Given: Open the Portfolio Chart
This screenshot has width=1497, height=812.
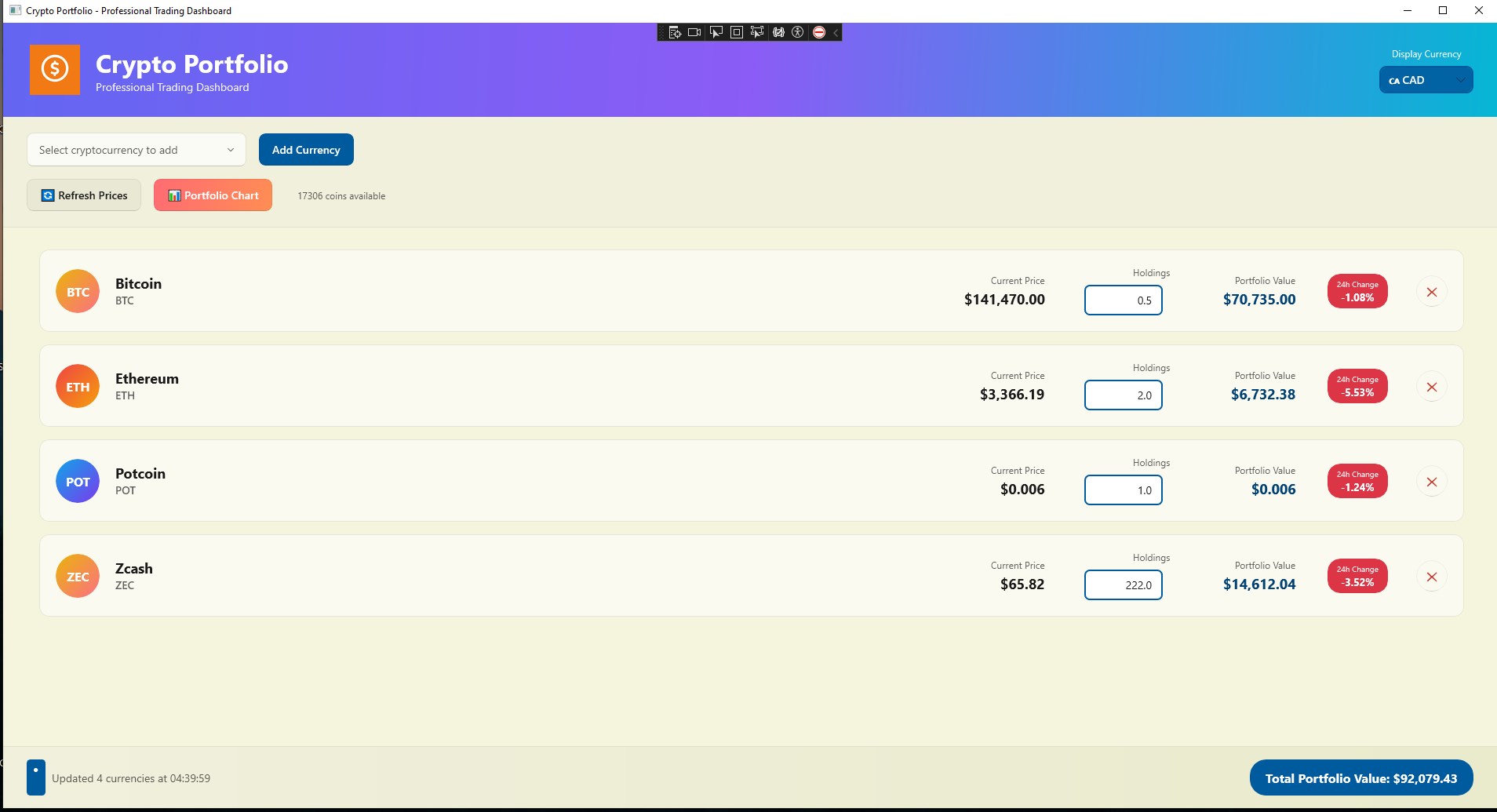Looking at the screenshot, I should (x=213, y=195).
